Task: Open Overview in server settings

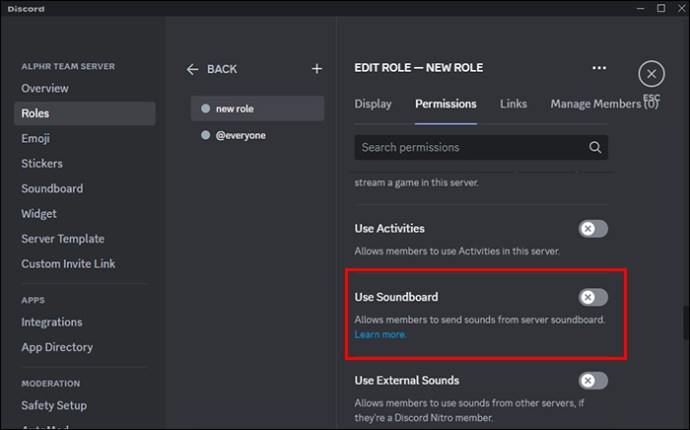Action: 45,88
